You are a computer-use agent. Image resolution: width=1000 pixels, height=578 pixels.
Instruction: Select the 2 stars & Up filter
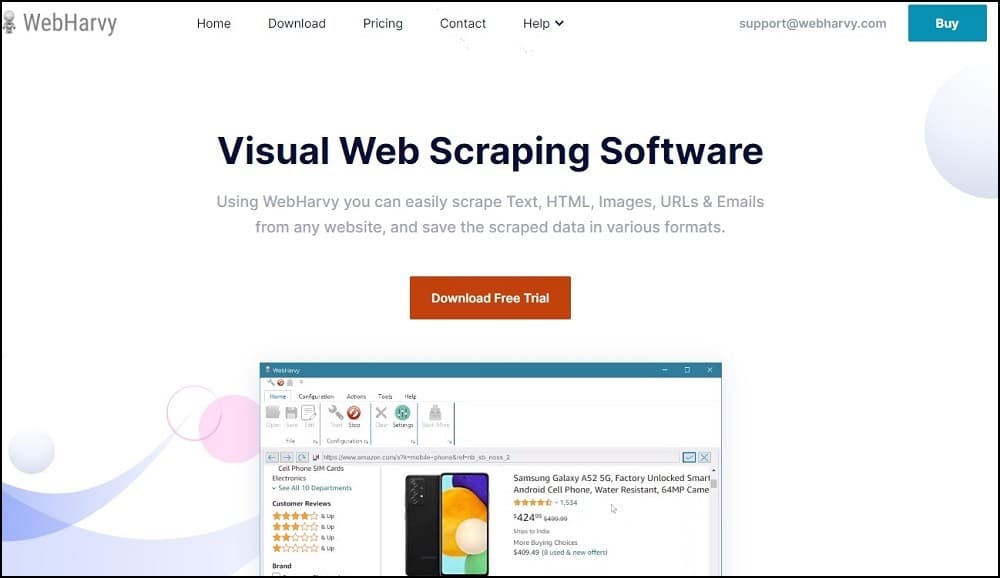click(303, 538)
